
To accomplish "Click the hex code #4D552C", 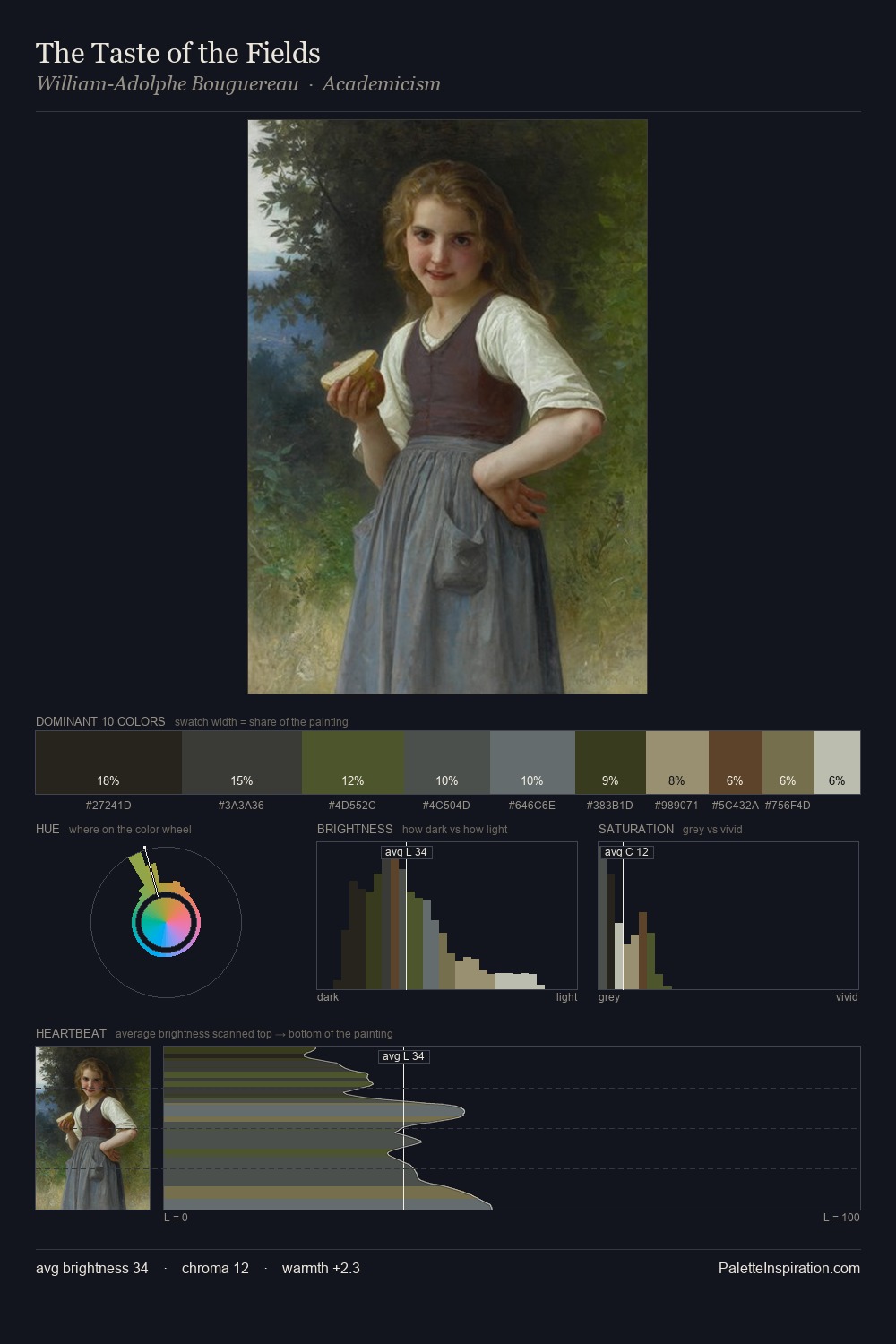I will (352, 806).
